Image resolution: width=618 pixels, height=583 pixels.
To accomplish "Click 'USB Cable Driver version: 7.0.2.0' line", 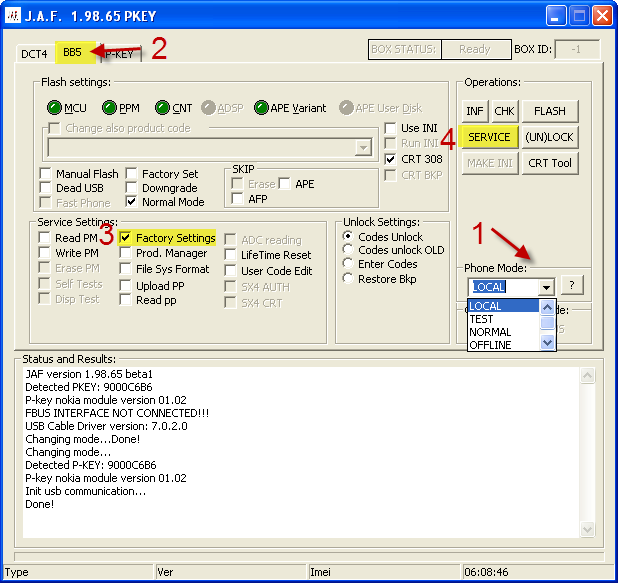I will 106,426.
